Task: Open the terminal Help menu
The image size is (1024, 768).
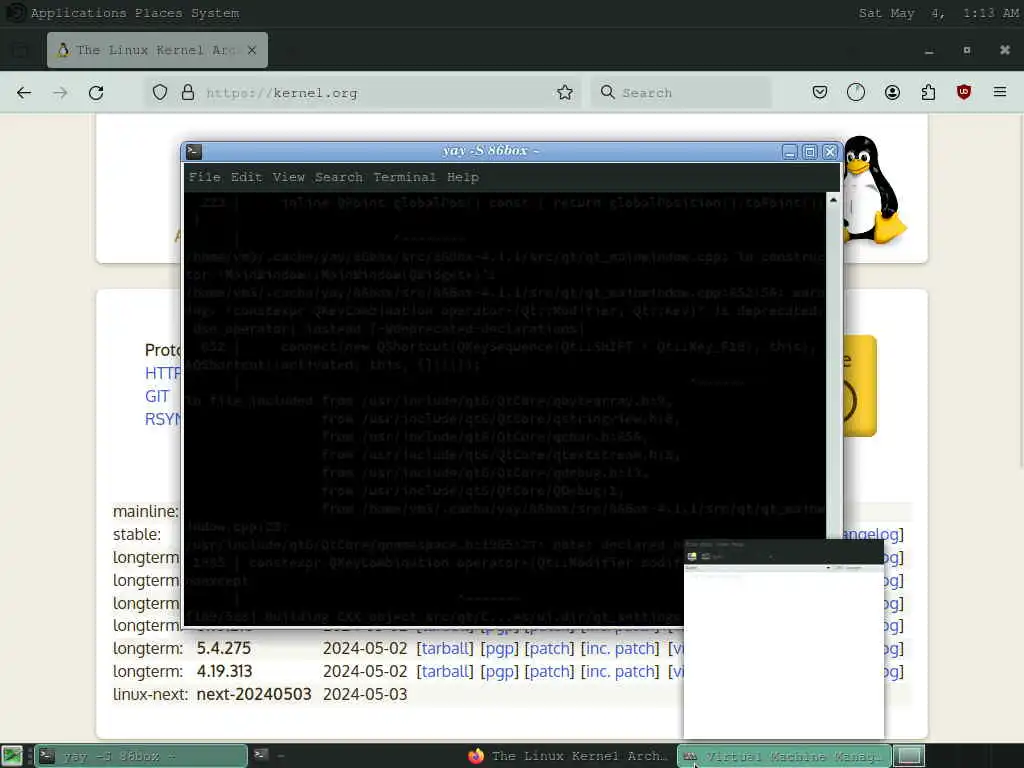Action: click(463, 177)
